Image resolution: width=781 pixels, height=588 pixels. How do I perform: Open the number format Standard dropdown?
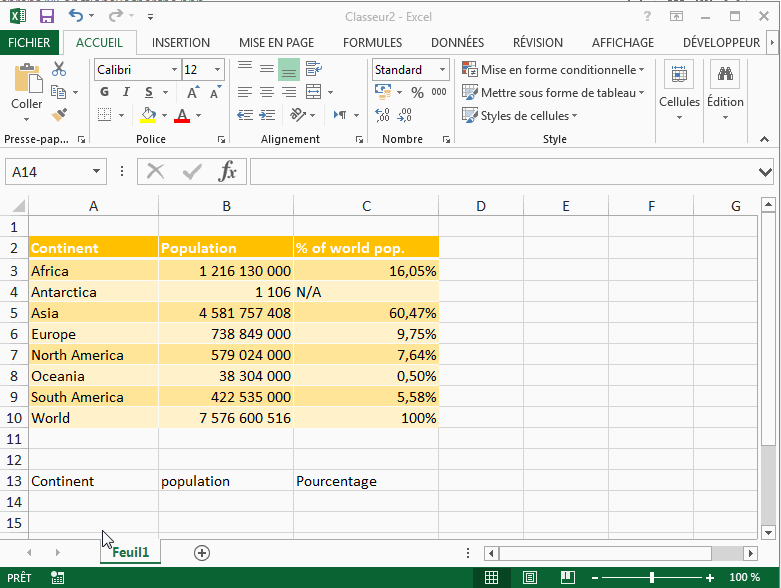(x=442, y=70)
